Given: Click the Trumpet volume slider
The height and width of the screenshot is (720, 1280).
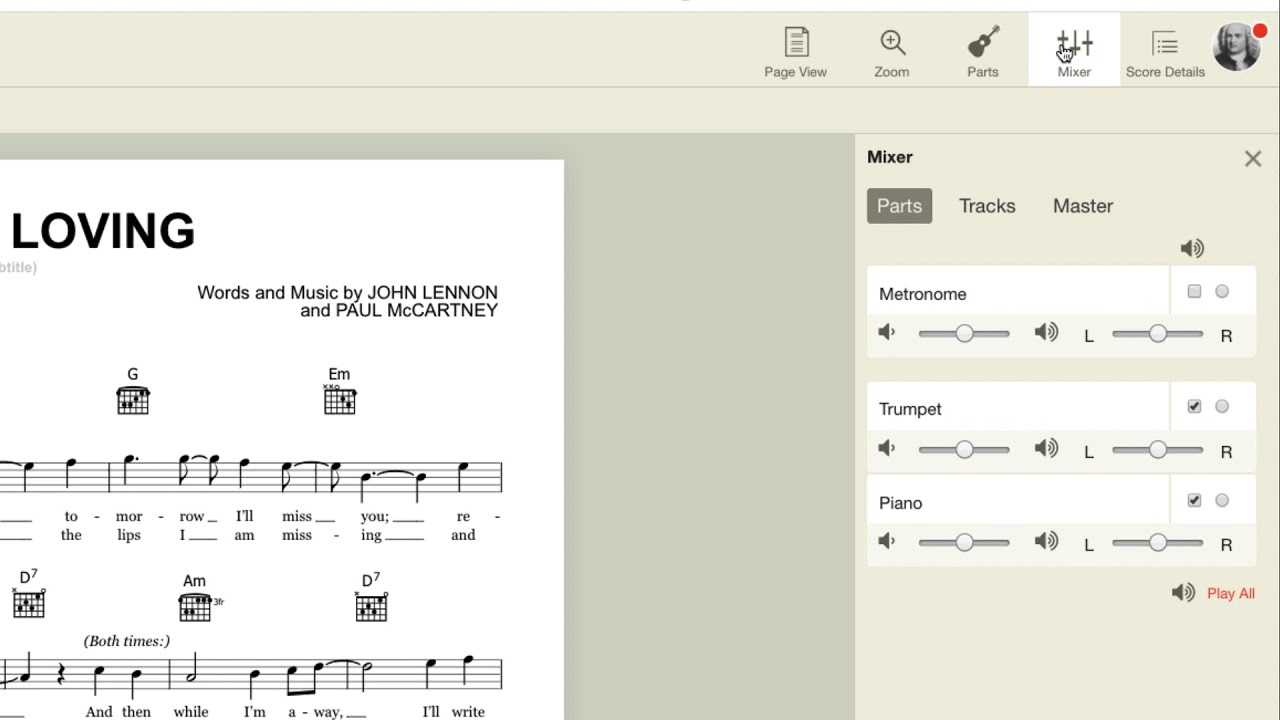Looking at the screenshot, I should pos(964,450).
